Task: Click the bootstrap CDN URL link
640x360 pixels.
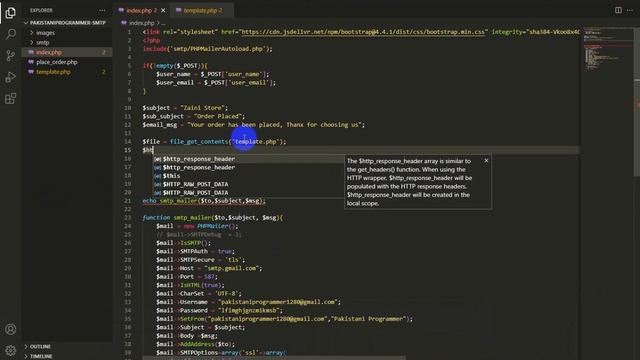Action: (363, 32)
